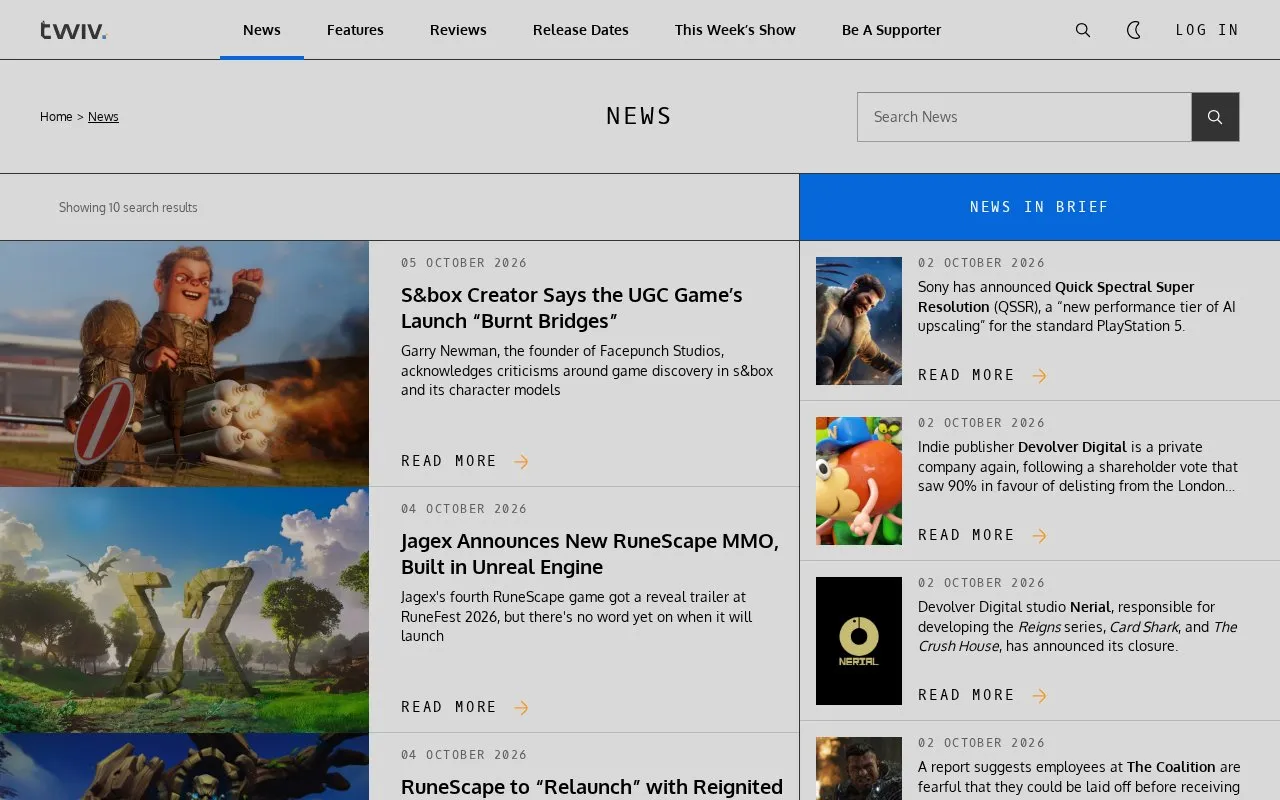Image resolution: width=1280 pixels, height=800 pixels.
Task: Open the S&box article thumbnail image
Action: tap(184, 364)
